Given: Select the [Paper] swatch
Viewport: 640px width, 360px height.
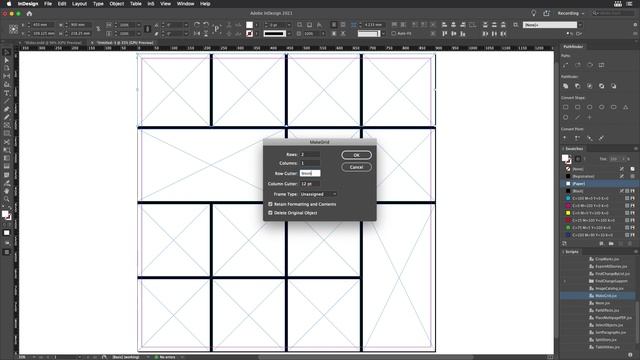Looking at the screenshot, I should point(598,184).
